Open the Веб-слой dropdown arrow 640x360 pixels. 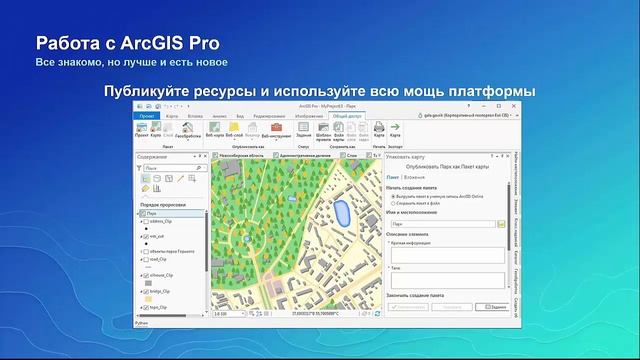(234, 140)
